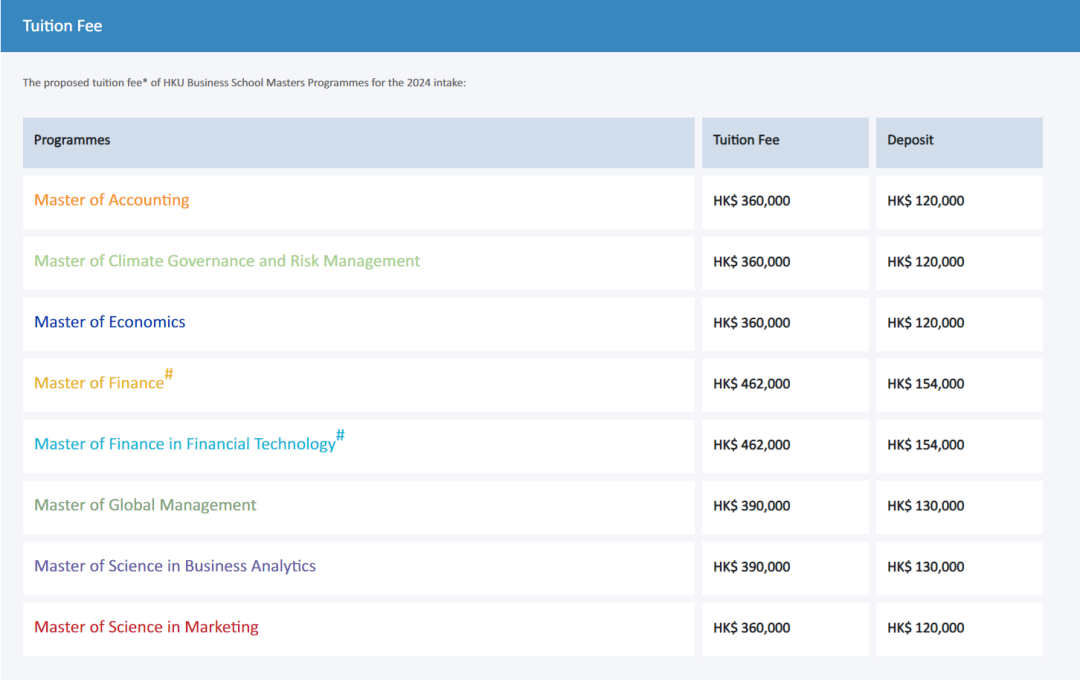Viewport: 1080px width, 680px height.
Task: Open Master of Climate Governance and Risk Management
Action: (x=227, y=261)
